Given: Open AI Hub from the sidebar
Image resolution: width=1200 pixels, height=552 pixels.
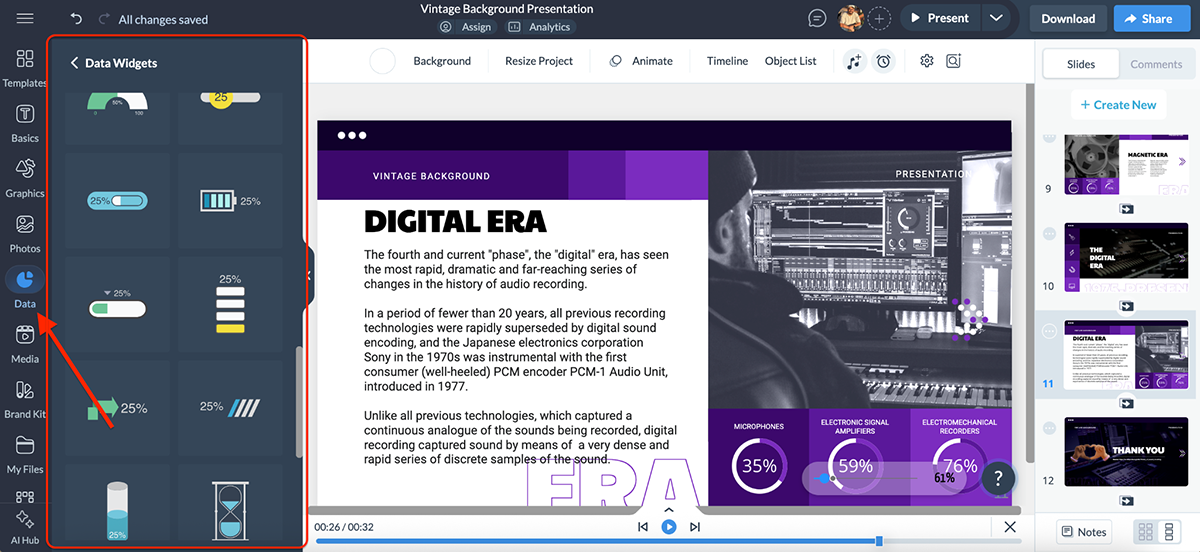Looking at the screenshot, I should [x=25, y=527].
